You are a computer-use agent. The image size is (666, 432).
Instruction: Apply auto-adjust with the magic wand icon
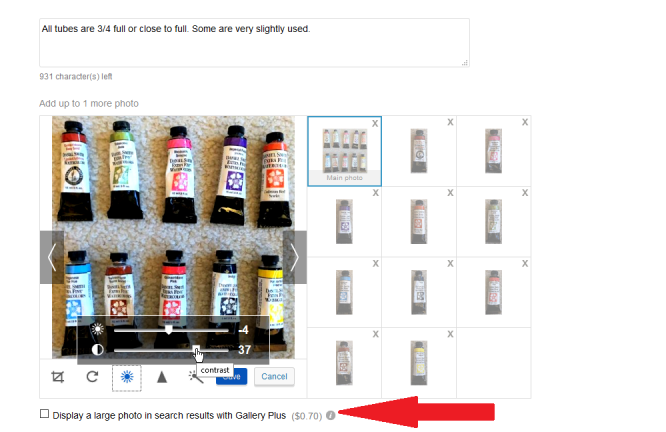pyautogui.click(x=195, y=377)
